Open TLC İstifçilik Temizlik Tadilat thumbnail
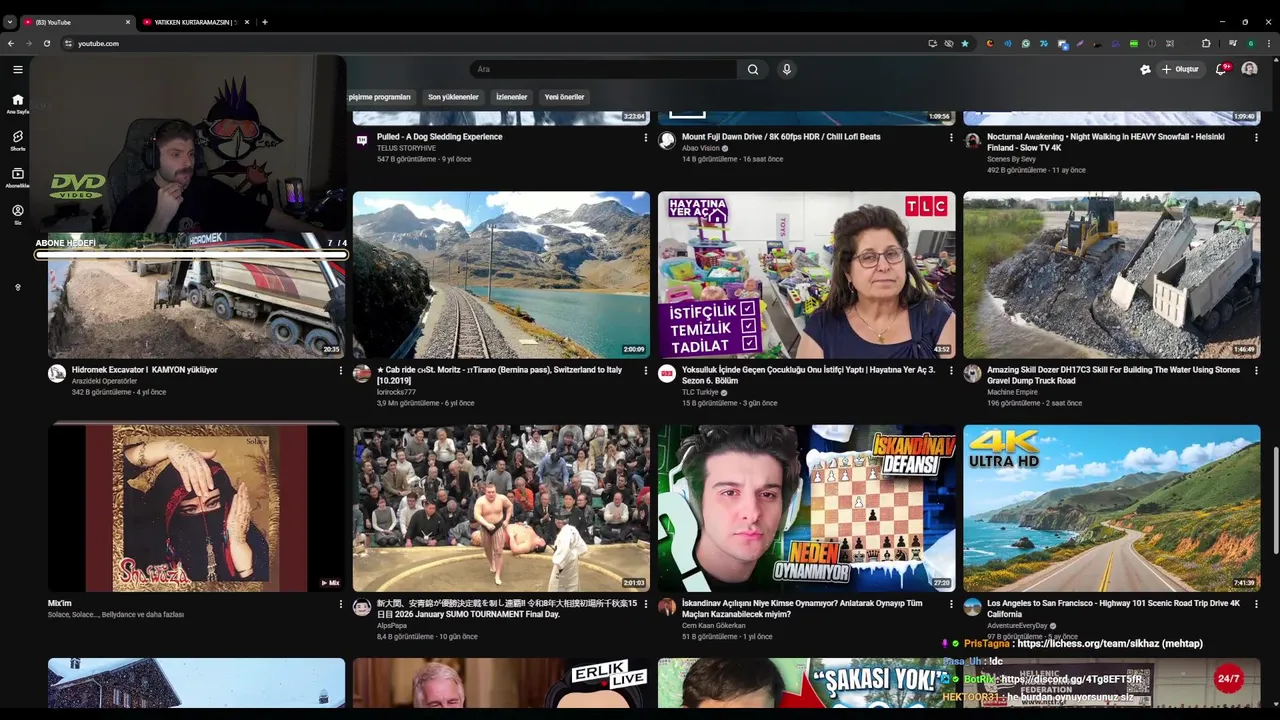This screenshot has height=720, width=1280. click(x=807, y=275)
